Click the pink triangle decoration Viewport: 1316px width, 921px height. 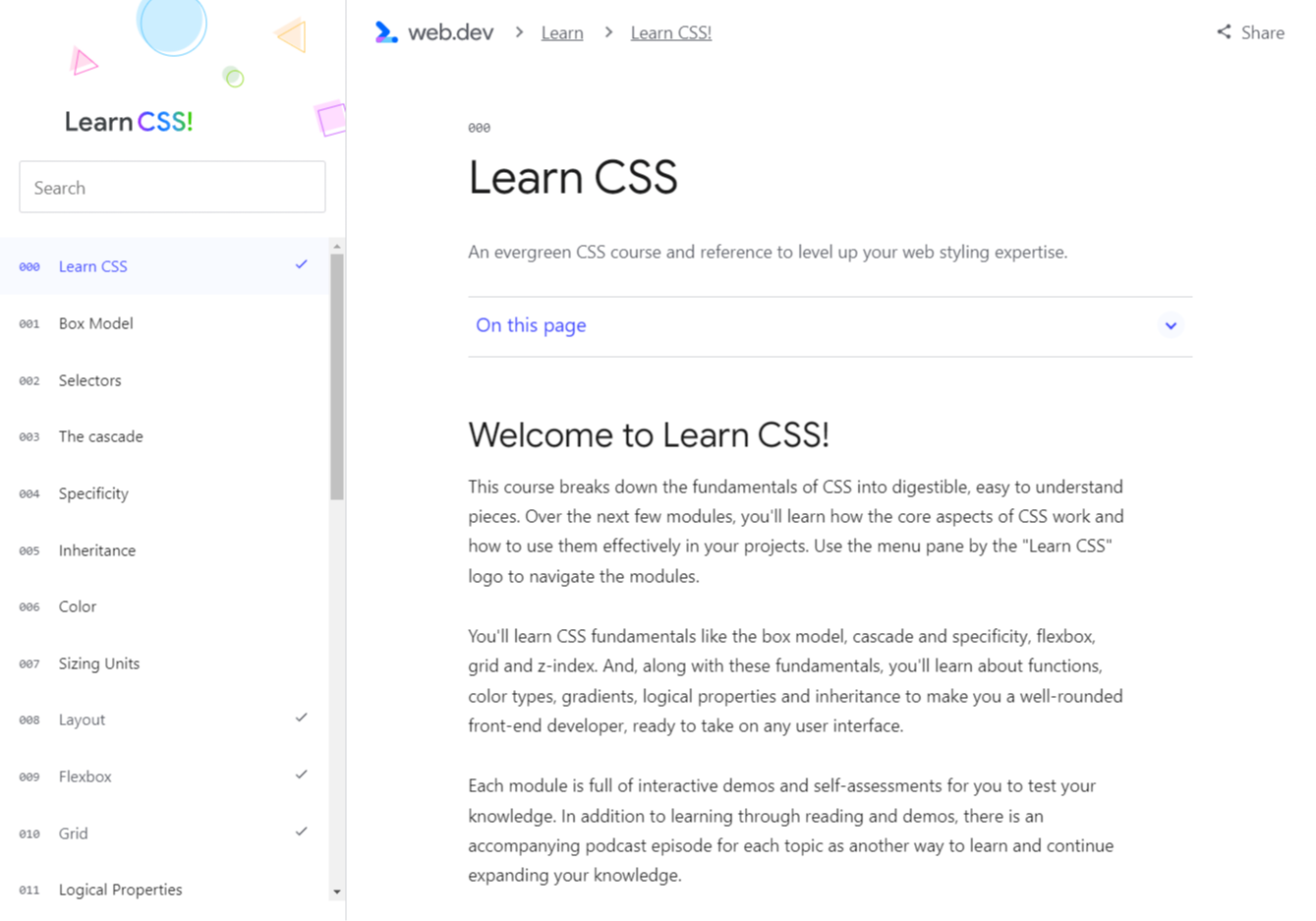point(84,62)
